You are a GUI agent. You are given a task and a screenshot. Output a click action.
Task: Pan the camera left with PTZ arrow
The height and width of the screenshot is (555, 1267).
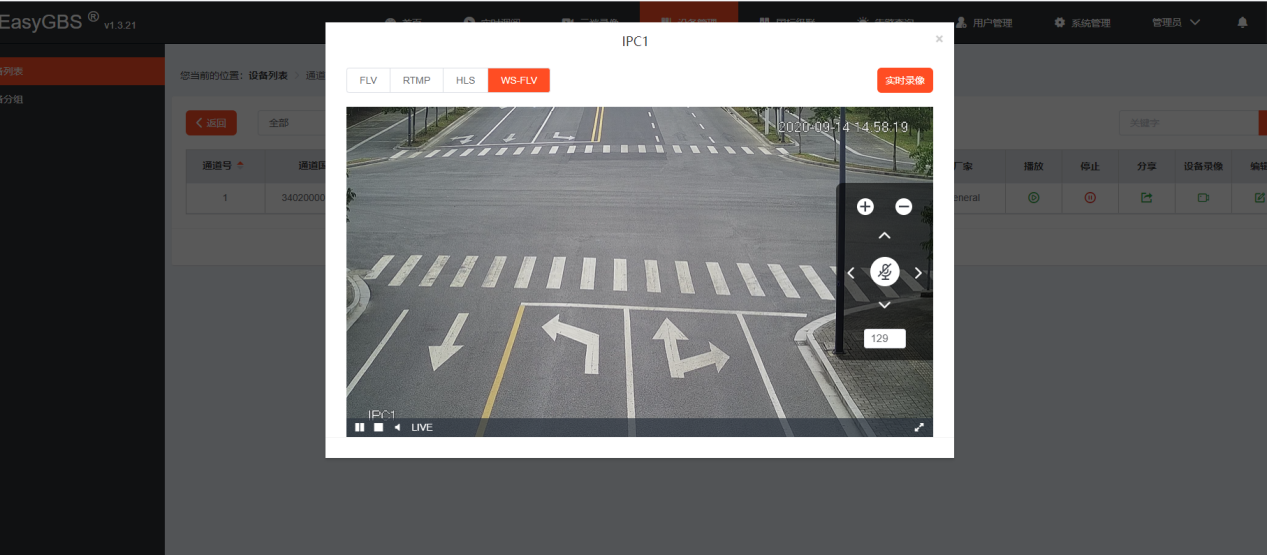pyautogui.click(x=851, y=273)
